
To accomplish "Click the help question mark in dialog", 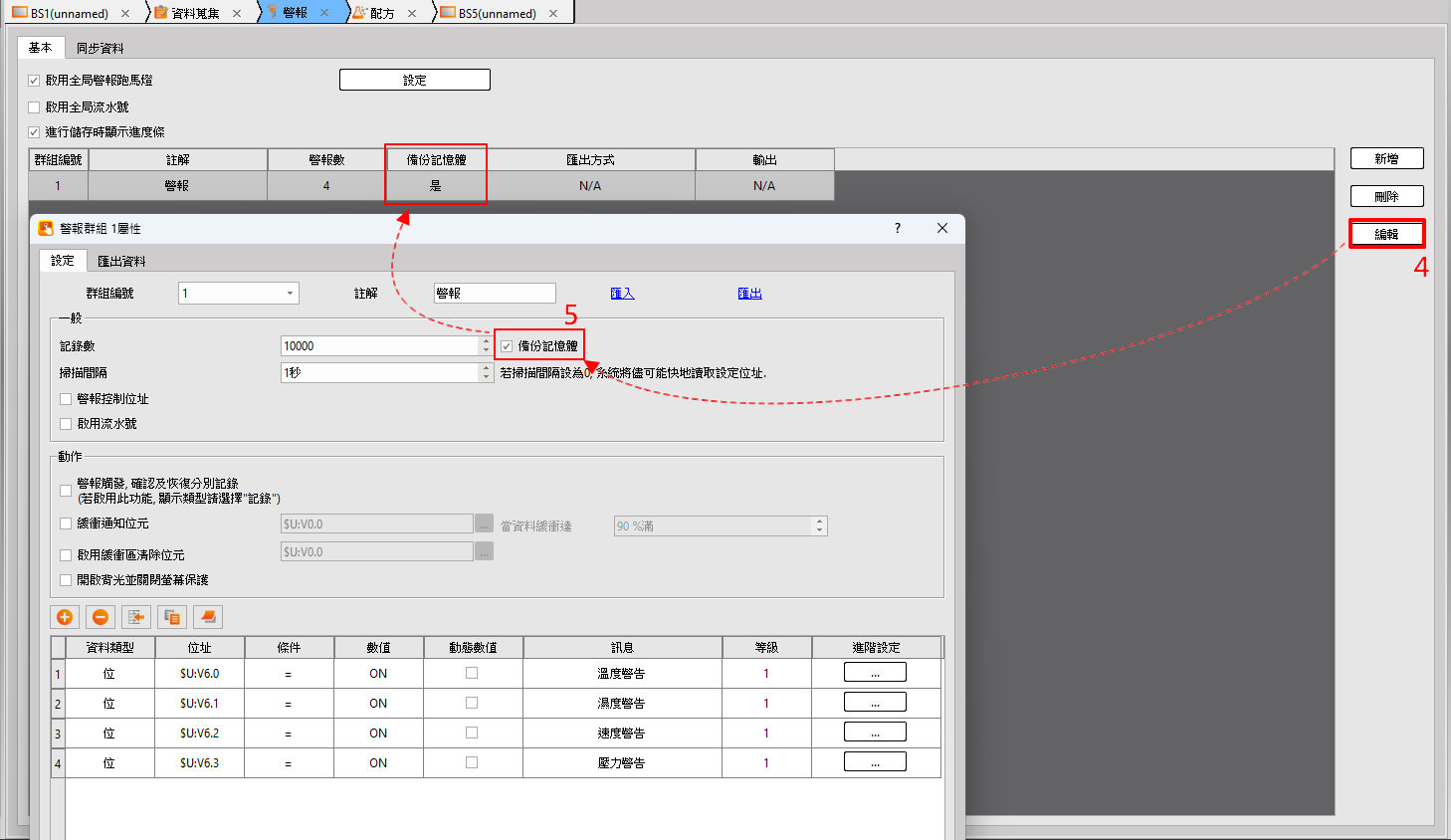I will pos(898,228).
